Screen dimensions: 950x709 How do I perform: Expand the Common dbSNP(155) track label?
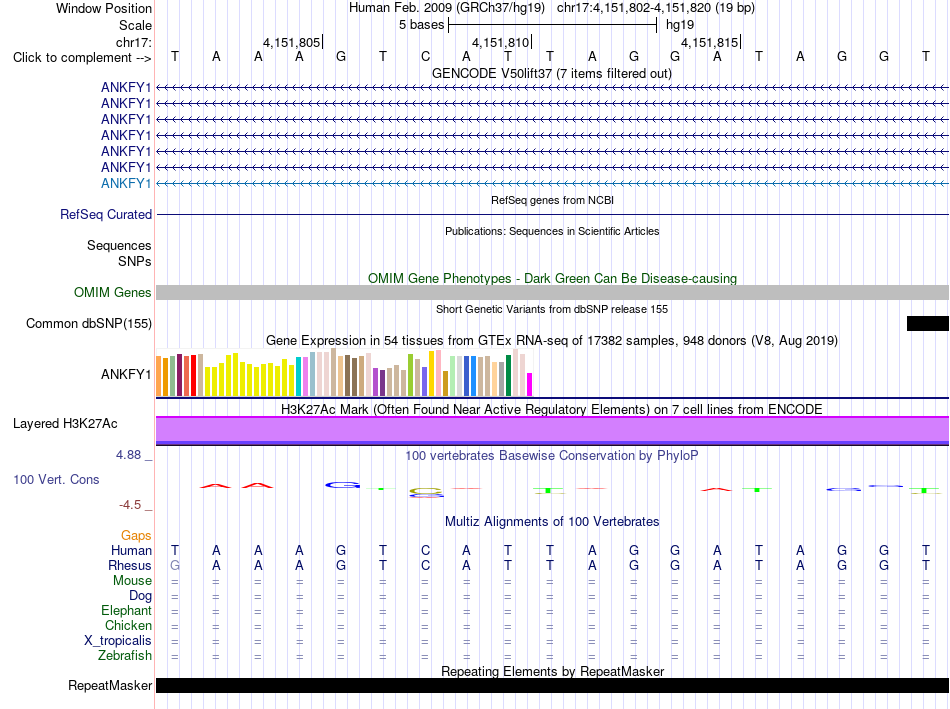[x=89, y=324]
